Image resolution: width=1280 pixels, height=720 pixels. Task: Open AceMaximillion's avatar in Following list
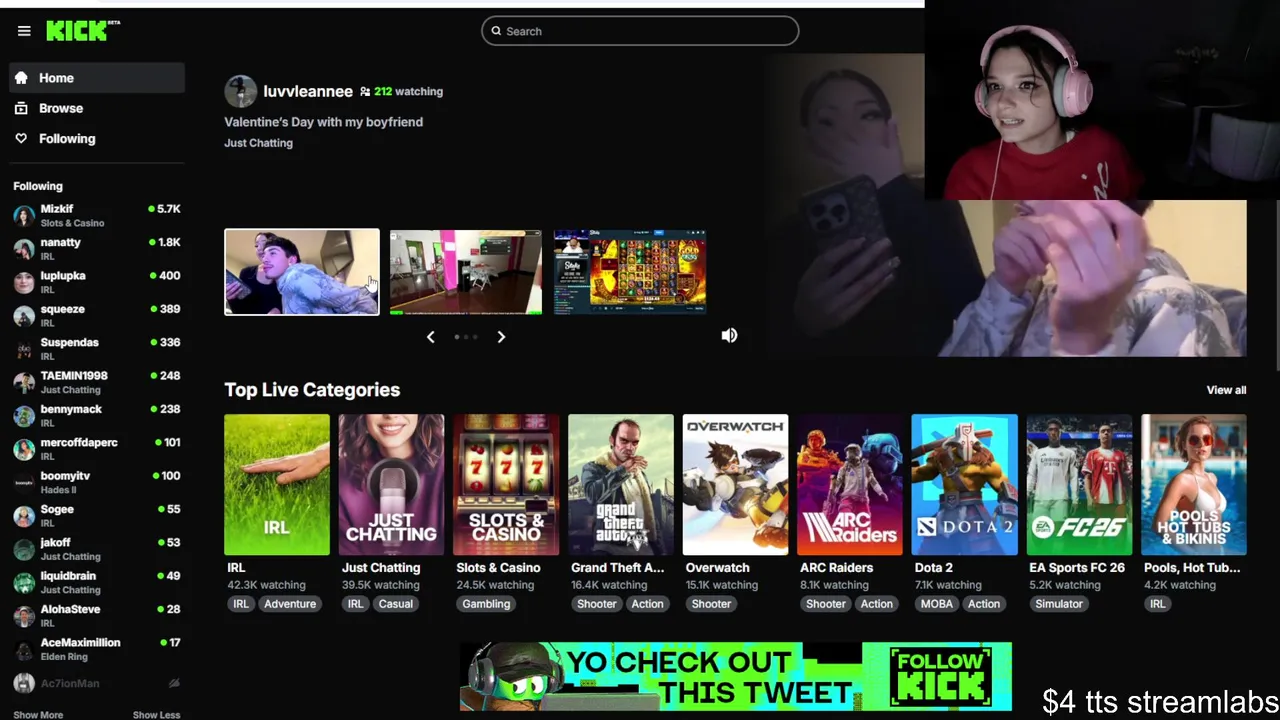pyautogui.click(x=24, y=650)
